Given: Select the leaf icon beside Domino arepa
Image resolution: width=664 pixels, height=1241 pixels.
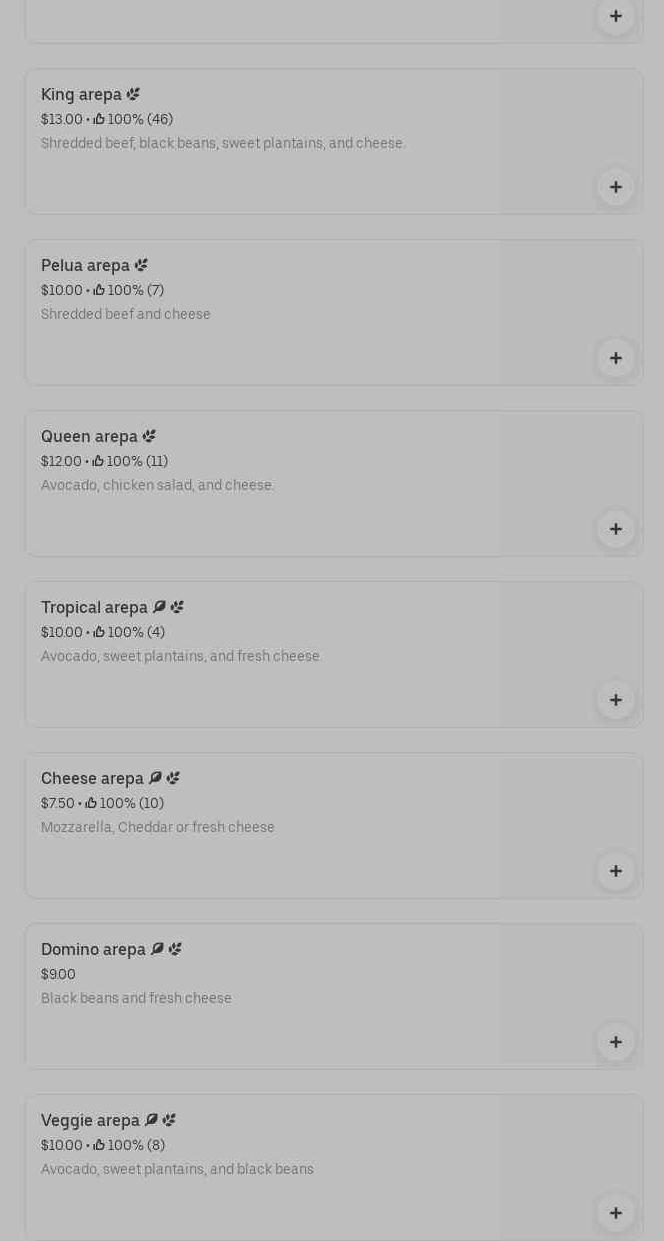Looking at the screenshot, I should tap(157, 949).
